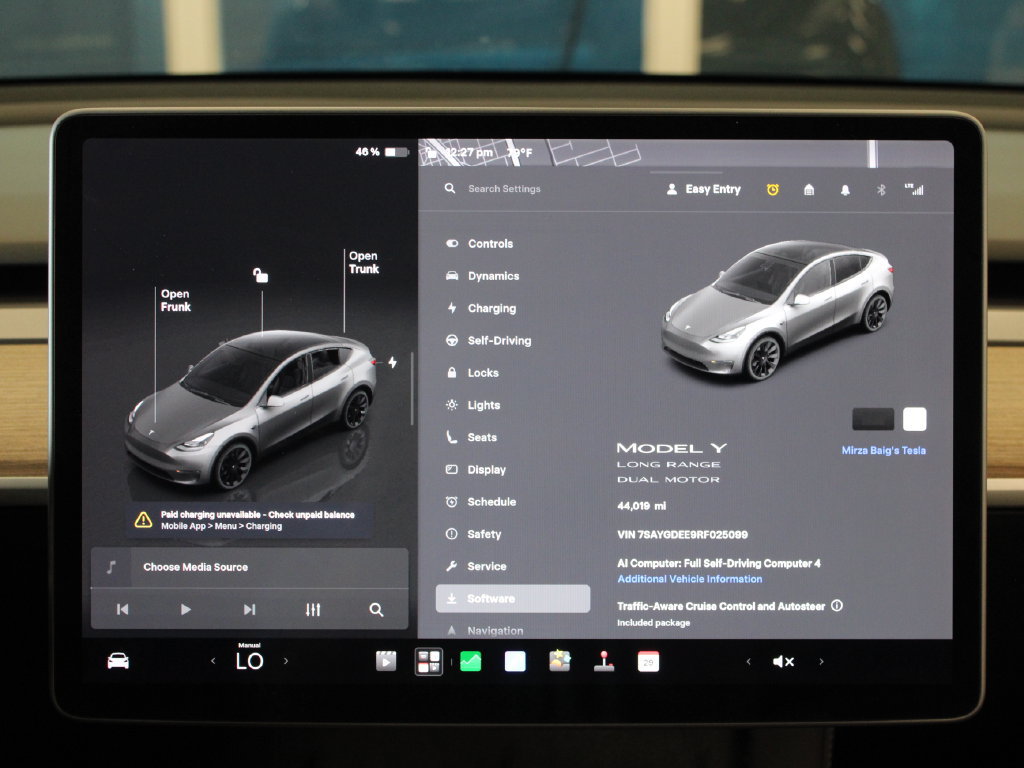Open the Arcade joystick app icon

(604, 661)
